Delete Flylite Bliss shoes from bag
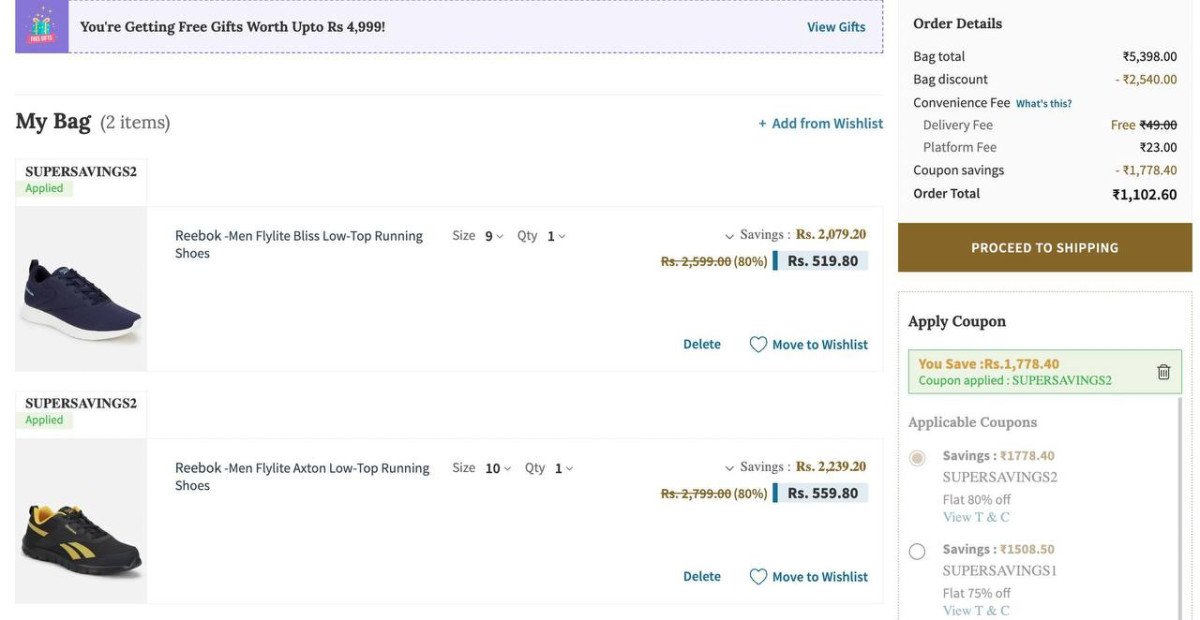The width and height of the screenshot is (1200, 620). [x=701, y=344]
